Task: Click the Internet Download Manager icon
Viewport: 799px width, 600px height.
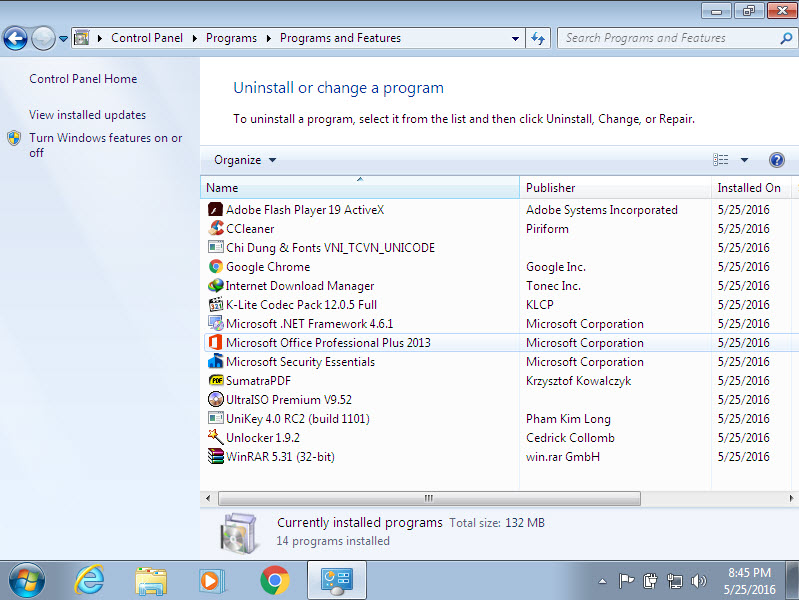Action: (216, 285)
